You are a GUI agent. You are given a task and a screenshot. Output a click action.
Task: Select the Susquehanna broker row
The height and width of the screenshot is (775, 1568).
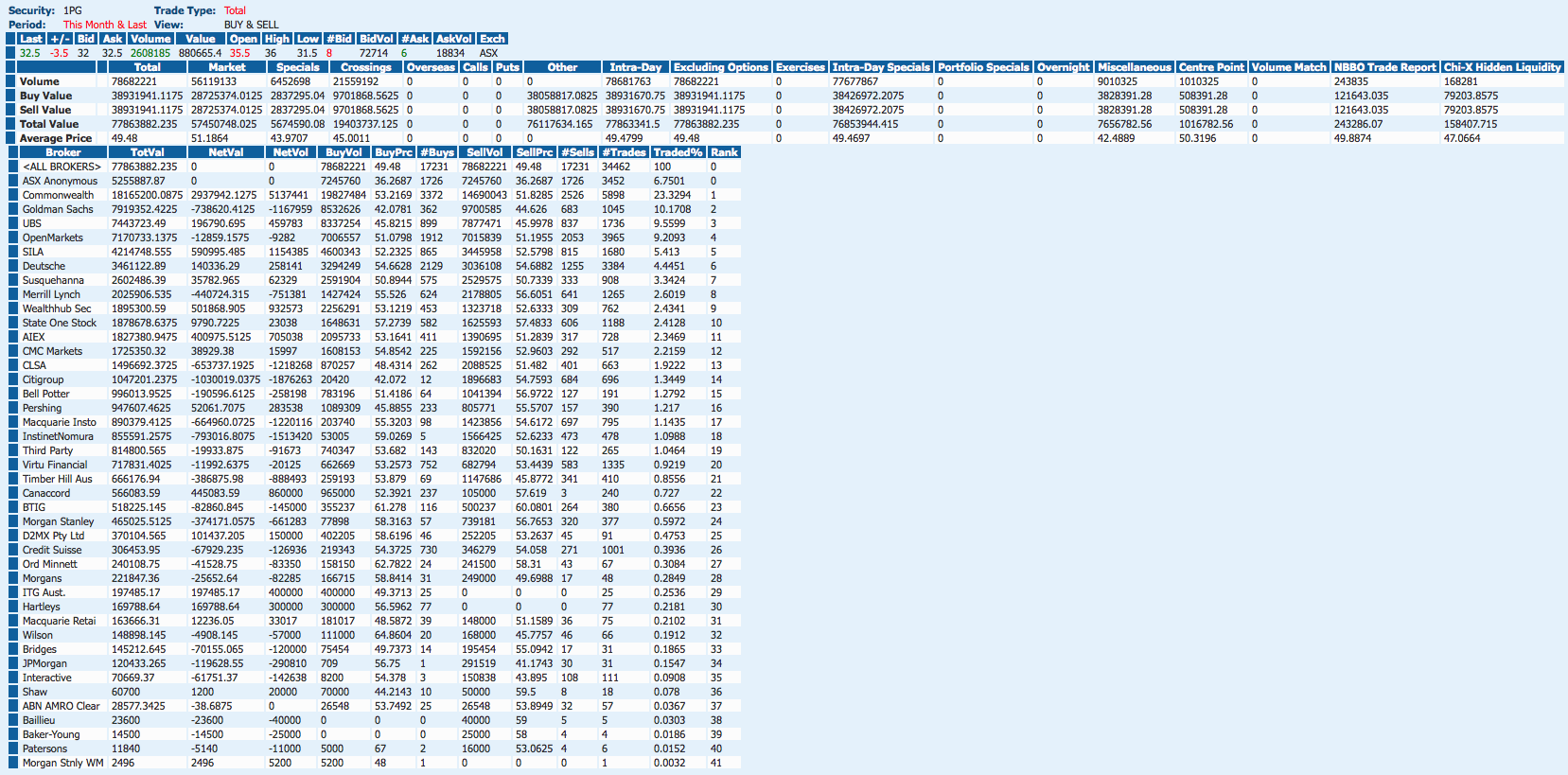(374, 280)
